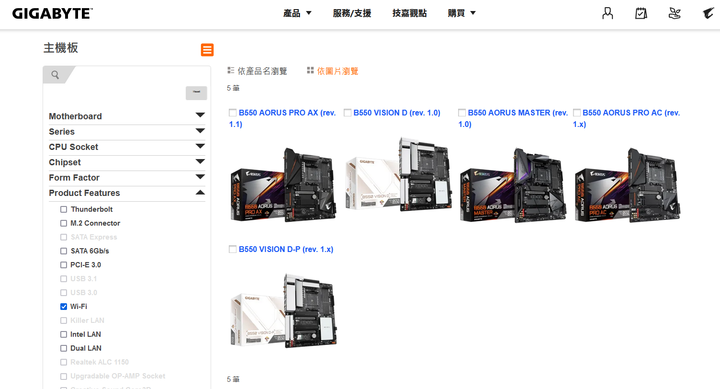The image size is (720, 389).
Task: Uncheck the Wi-Fi filter
Action: pos(64,306)
